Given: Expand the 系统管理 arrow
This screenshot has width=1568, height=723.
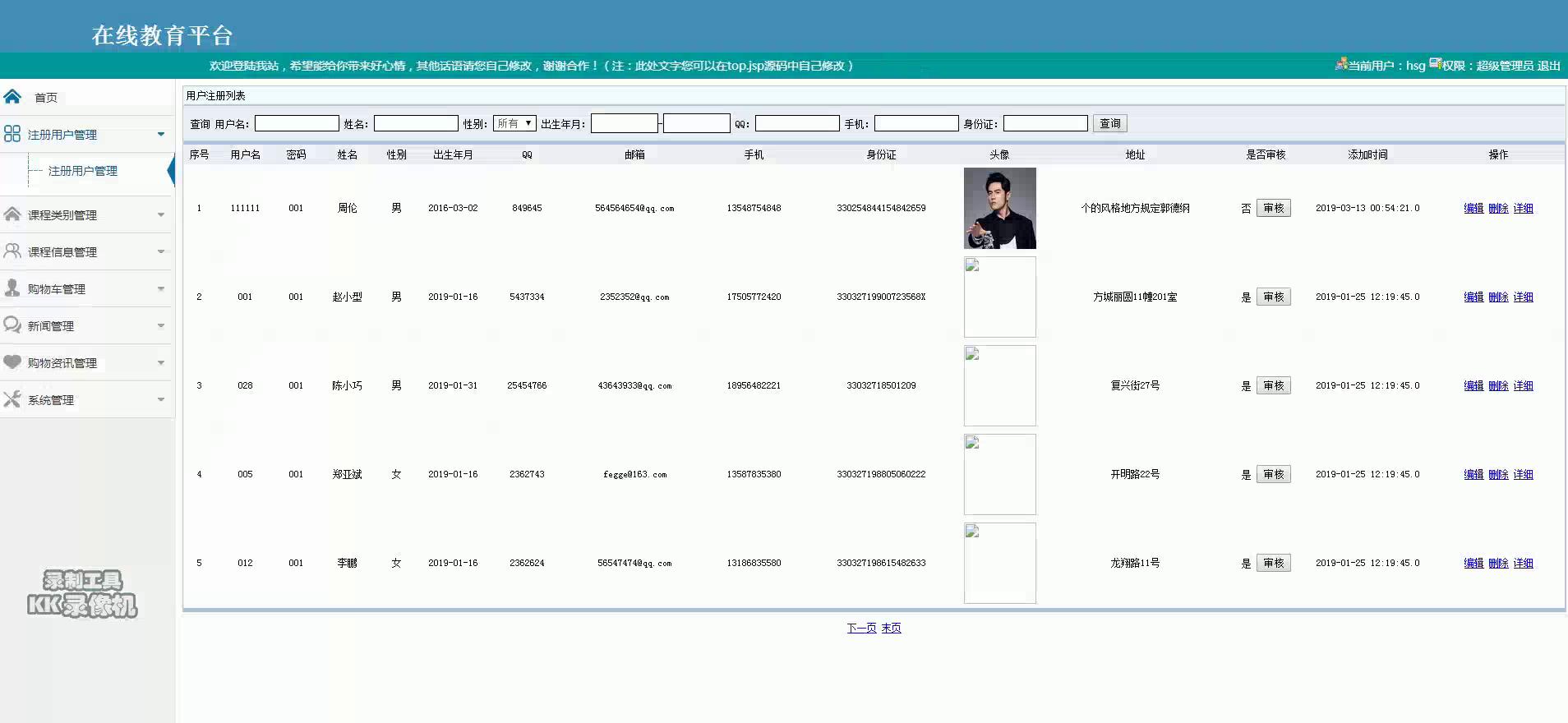Looking at the screenshot, I should click(x=161, y=399).
